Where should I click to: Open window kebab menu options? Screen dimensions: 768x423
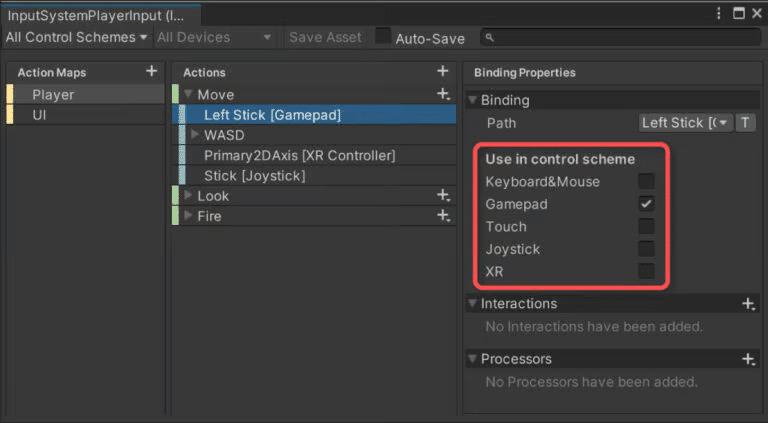[720, 14]
